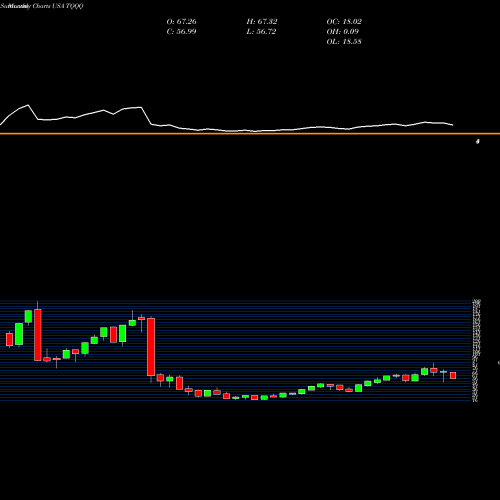Click the Charts USA TQQQ title
This screenshot has width=500, height=500.
click(58, 6)
